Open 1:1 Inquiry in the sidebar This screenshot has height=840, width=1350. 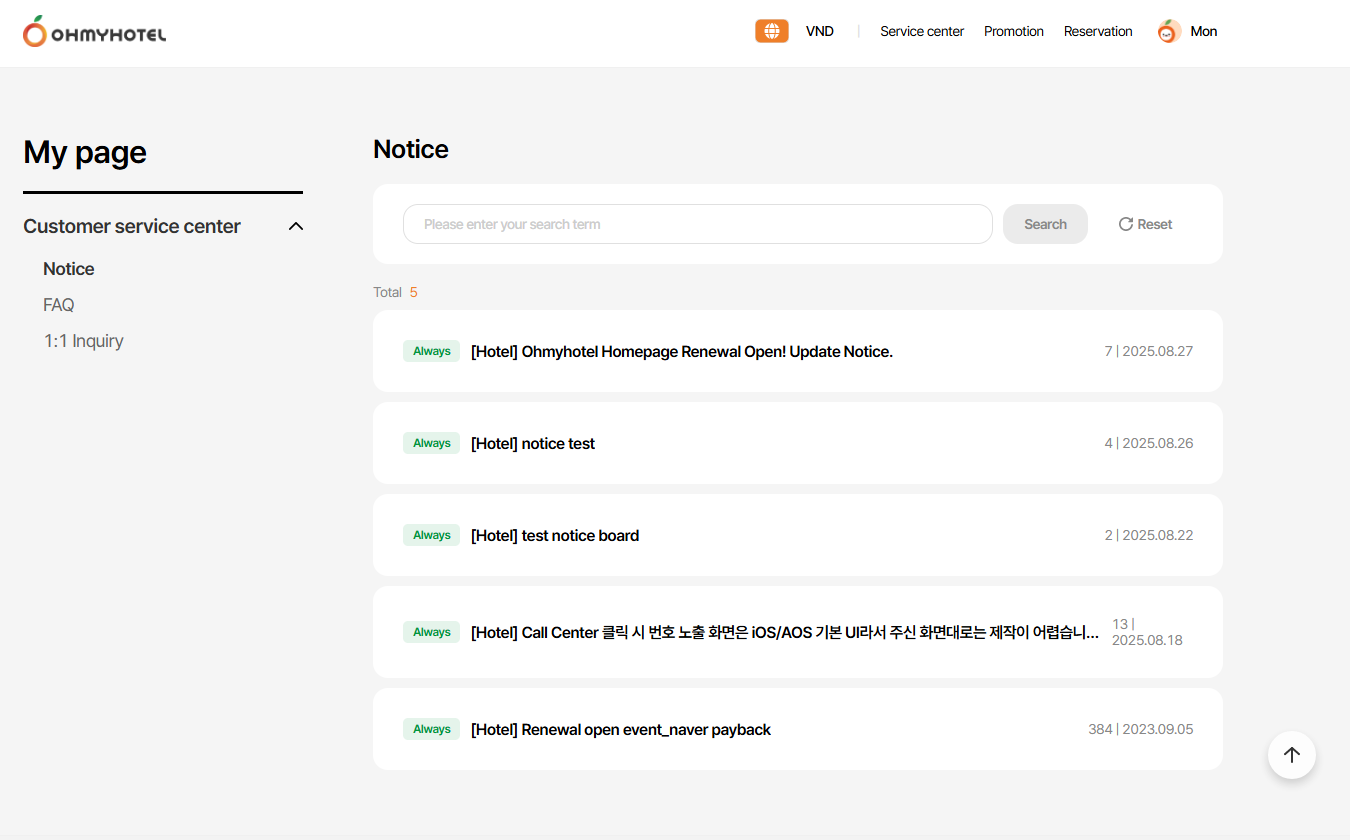pos(84,341)
